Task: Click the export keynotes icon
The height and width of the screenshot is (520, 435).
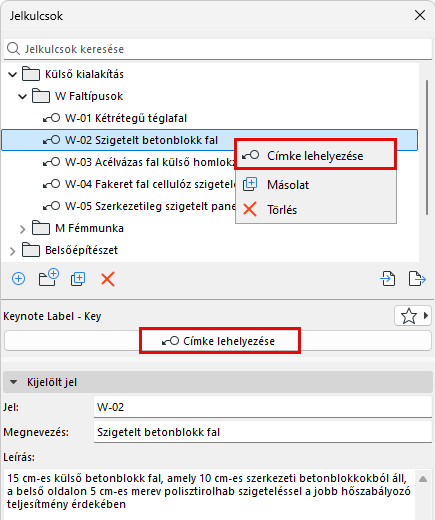Action: coord(417,279)
